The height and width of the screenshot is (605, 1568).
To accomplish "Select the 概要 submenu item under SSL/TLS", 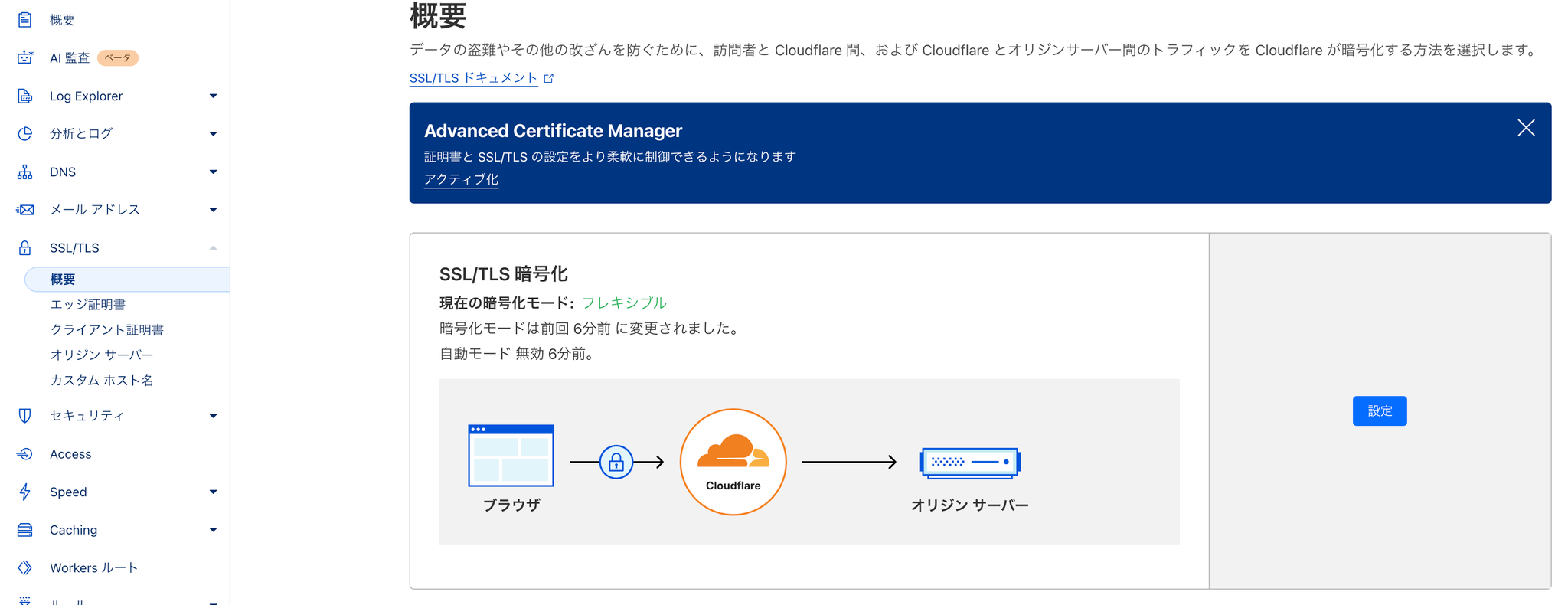I will click(127, 280).
